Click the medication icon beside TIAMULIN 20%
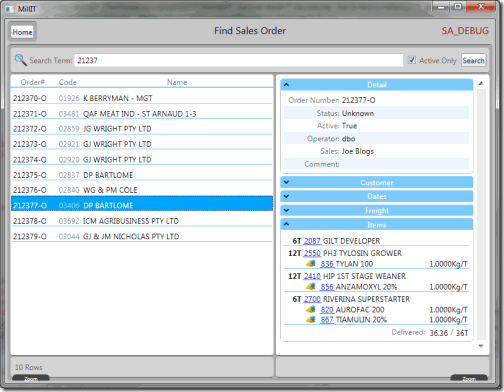This screenshot has height=392, width=504. 311,319
